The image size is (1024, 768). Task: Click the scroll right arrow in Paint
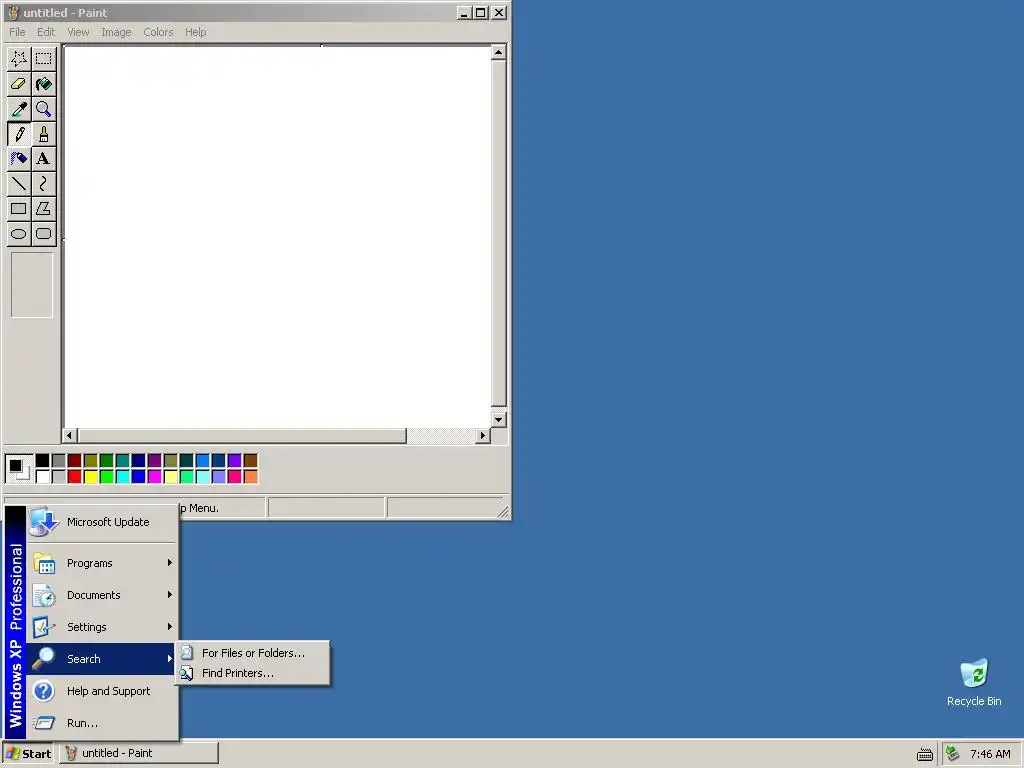click(x=483, y=435)
